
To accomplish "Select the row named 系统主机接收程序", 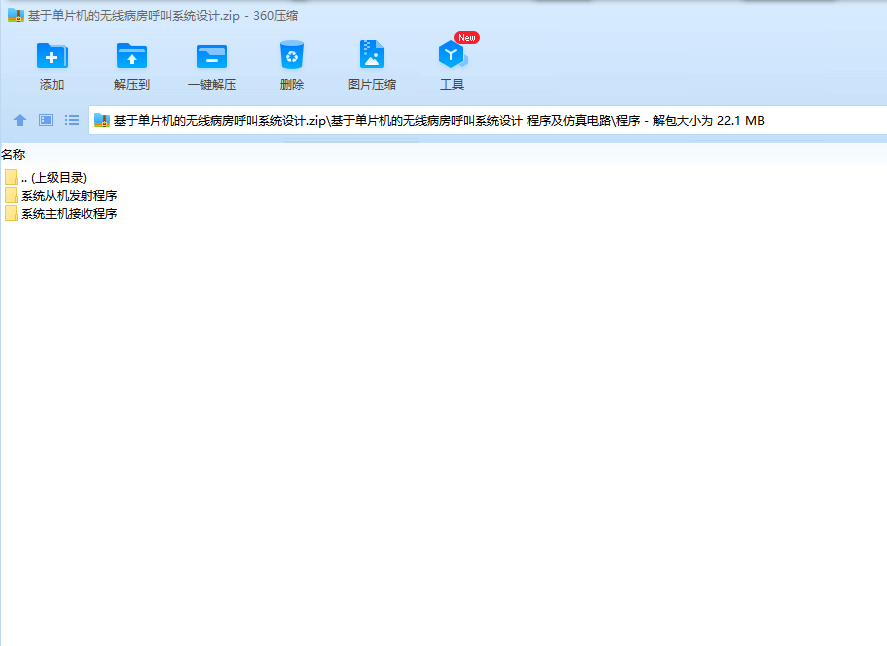I will [x=69, y=214].
